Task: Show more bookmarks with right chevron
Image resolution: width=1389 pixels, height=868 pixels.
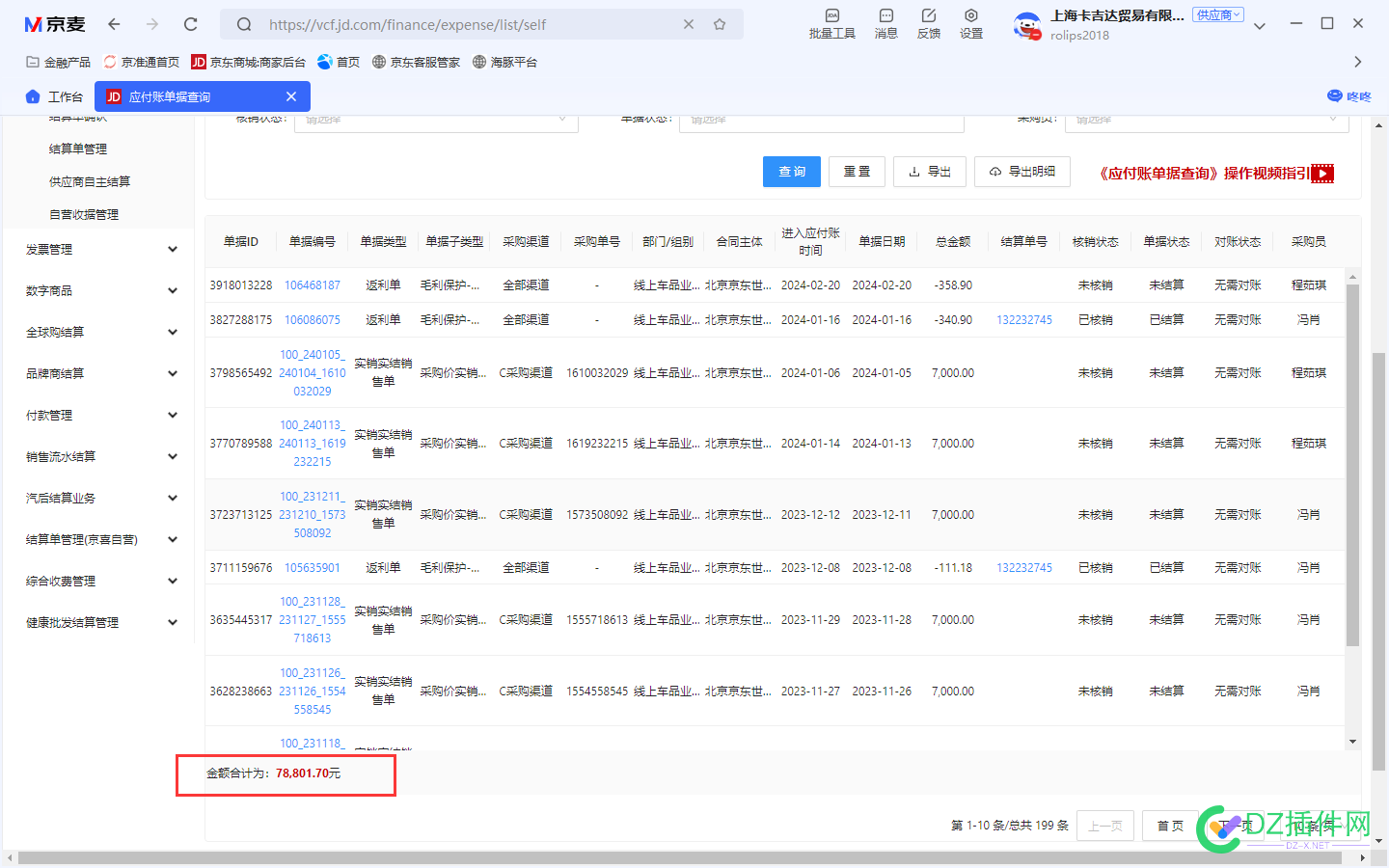Action: click(x=1358, y=62)
